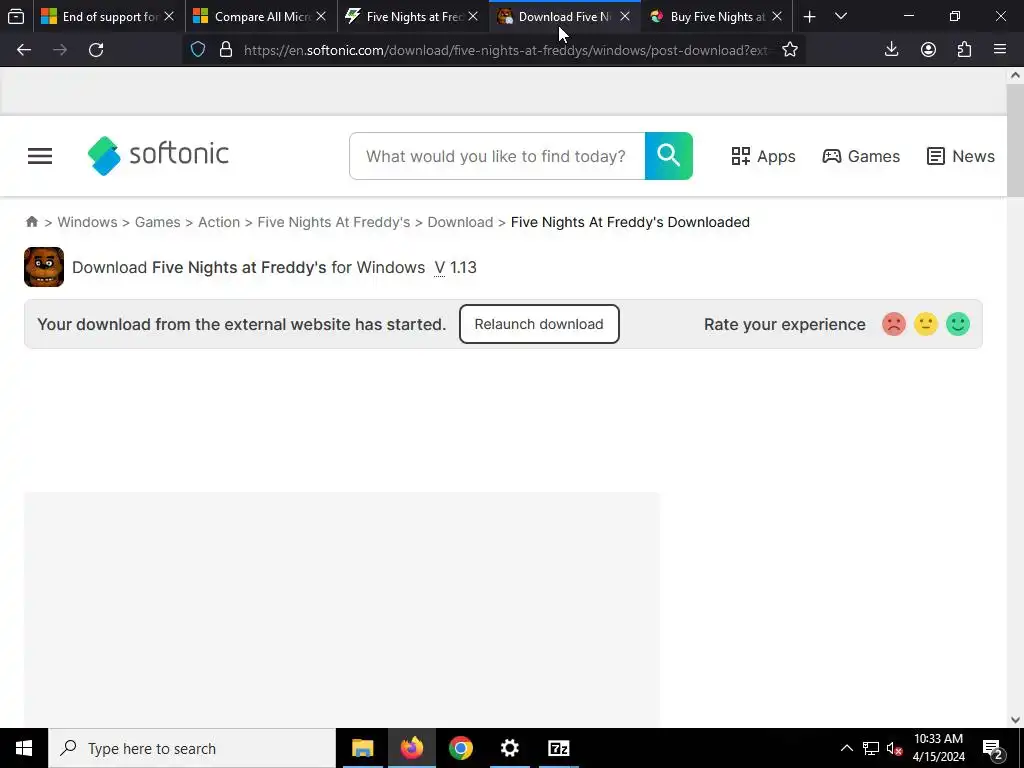The width and height of the screenshot is (1024, 768).
Task: Click the Freddy game thumbnail icon
Action: click(44, 266)
